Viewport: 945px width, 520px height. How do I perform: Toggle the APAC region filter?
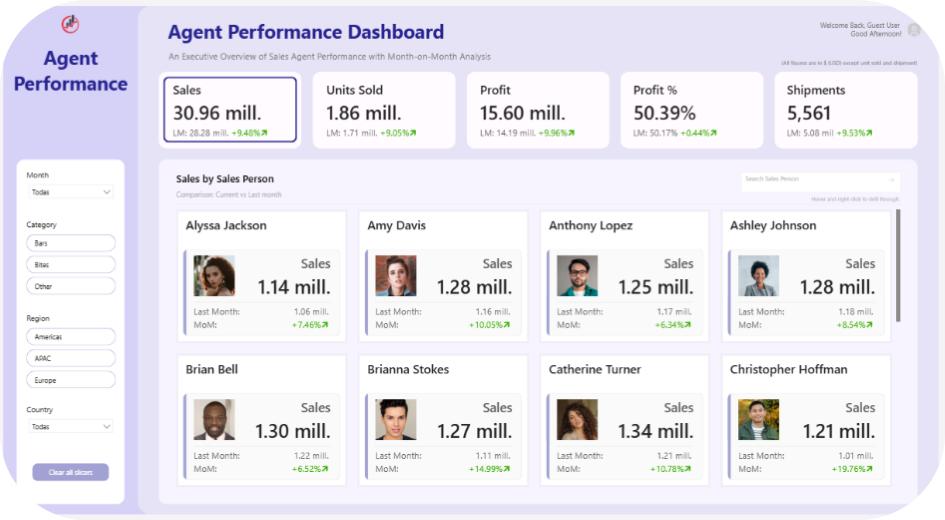point(71,358)
